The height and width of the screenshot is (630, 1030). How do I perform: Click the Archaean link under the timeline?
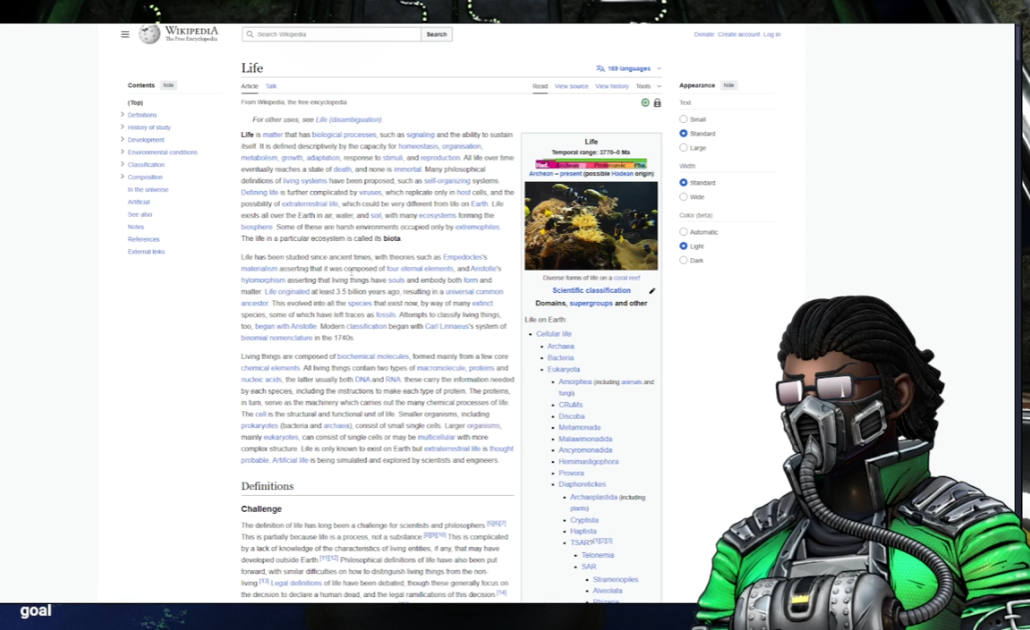pos(541,174)
